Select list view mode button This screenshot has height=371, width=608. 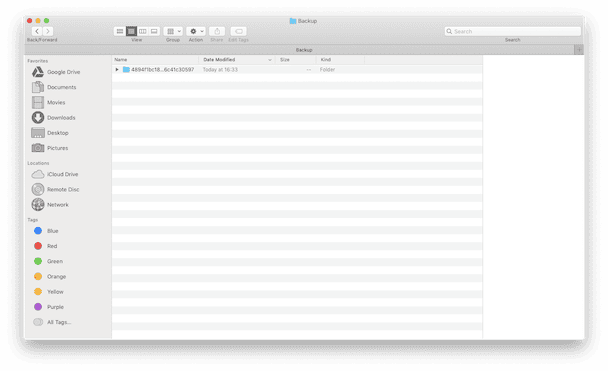click(131, 31)
